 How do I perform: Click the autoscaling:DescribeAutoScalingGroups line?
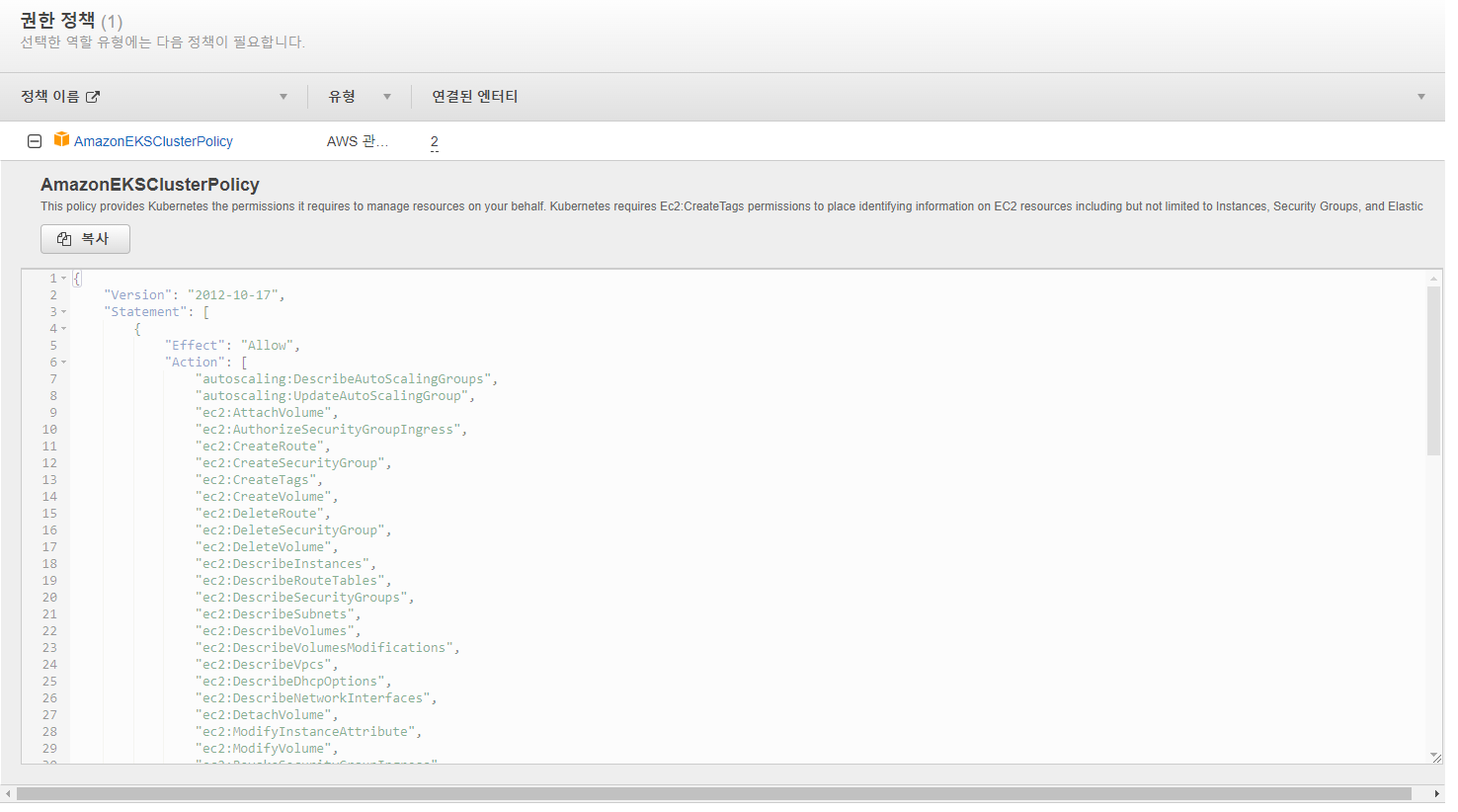347,379
